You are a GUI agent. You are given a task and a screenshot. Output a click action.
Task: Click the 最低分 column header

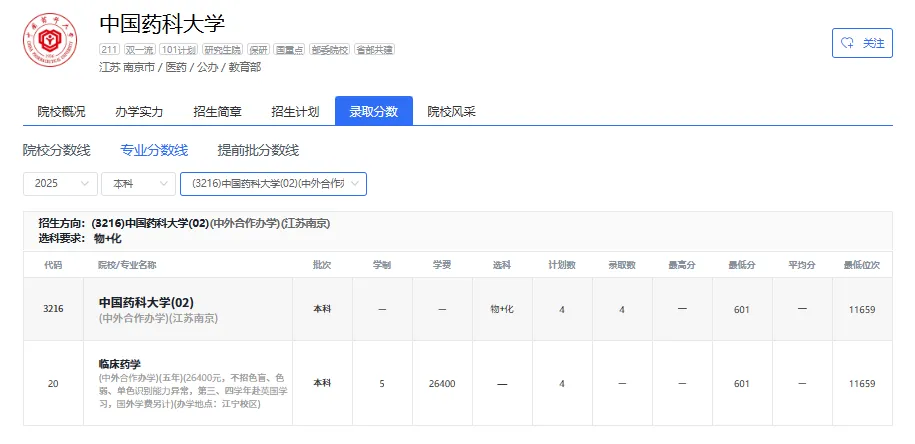[742, 265]
